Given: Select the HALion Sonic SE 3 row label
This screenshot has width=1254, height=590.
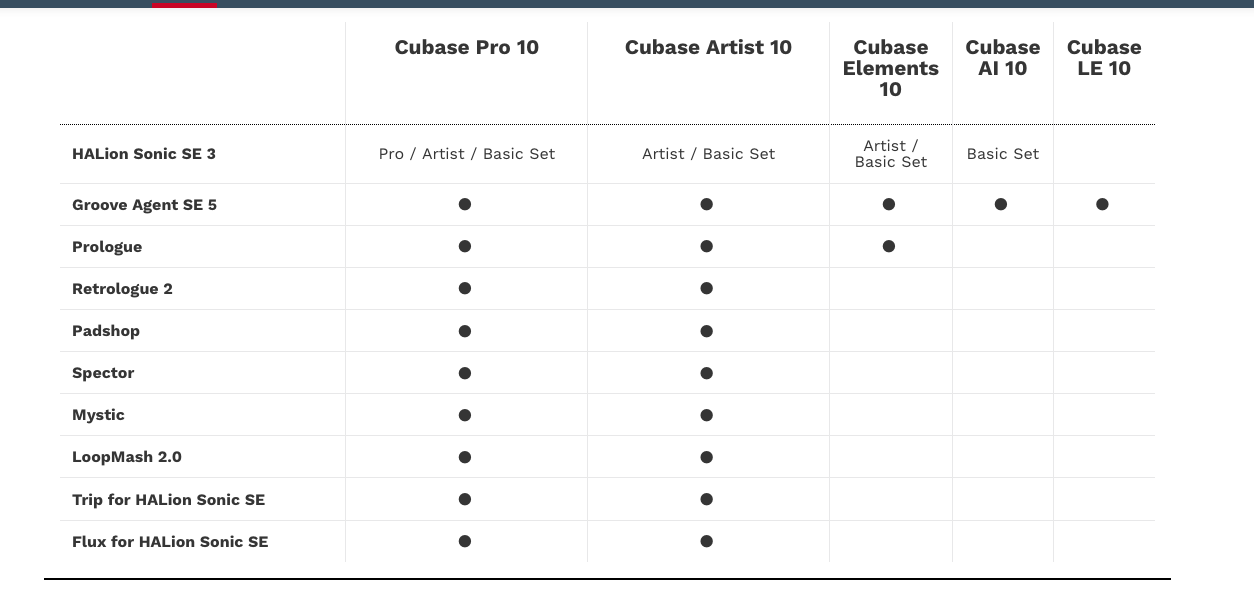Looking at the screenshot, I should click(144, 154).
